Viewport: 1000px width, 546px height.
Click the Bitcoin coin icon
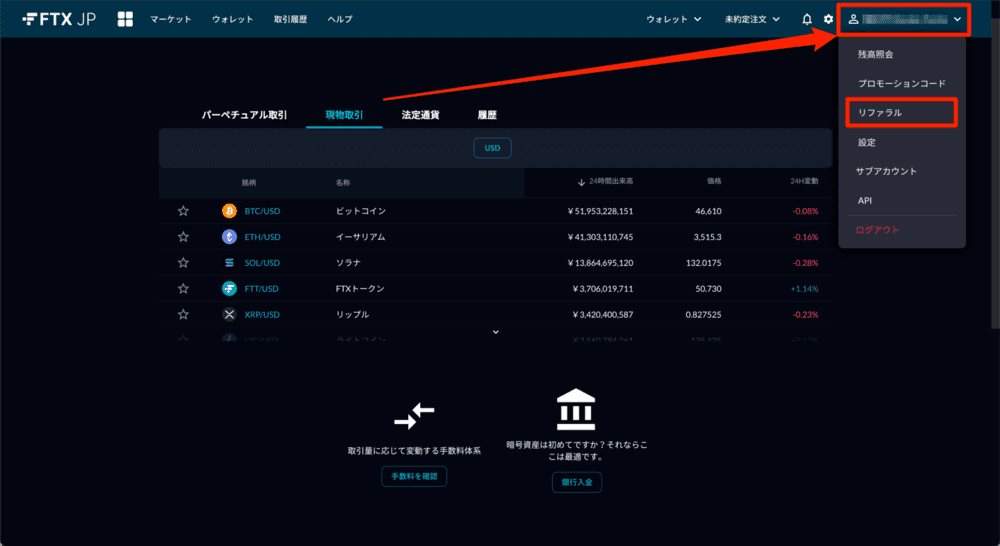tap(229, 210)
